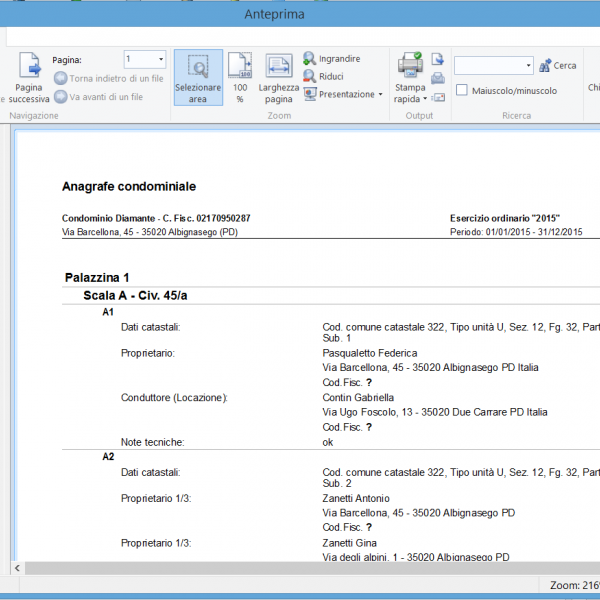Click the export icon beside Stampa rapida
The width and height of the screenshot is (600, 600).
[x=437, y=60]
